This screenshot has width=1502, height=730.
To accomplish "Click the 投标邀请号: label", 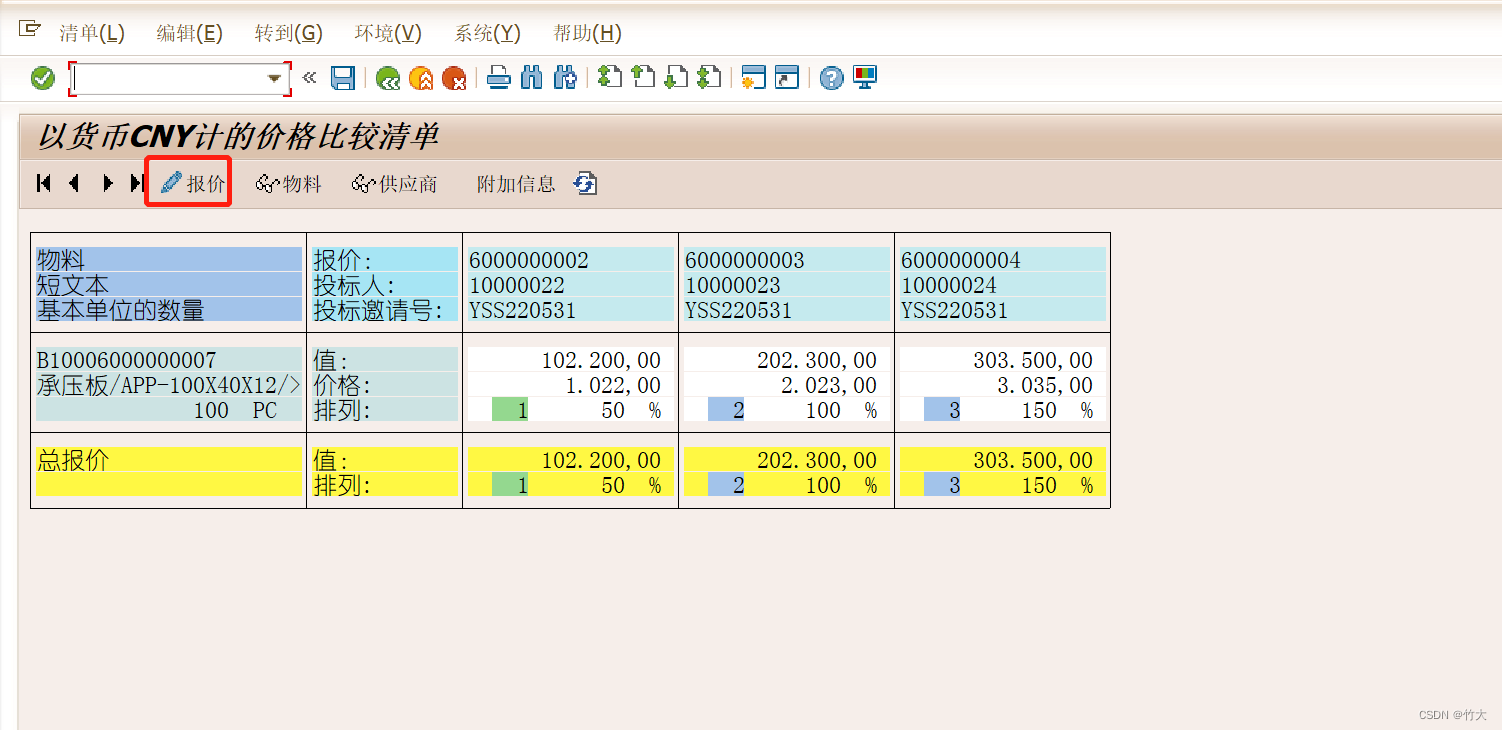I will click(378, 310).
